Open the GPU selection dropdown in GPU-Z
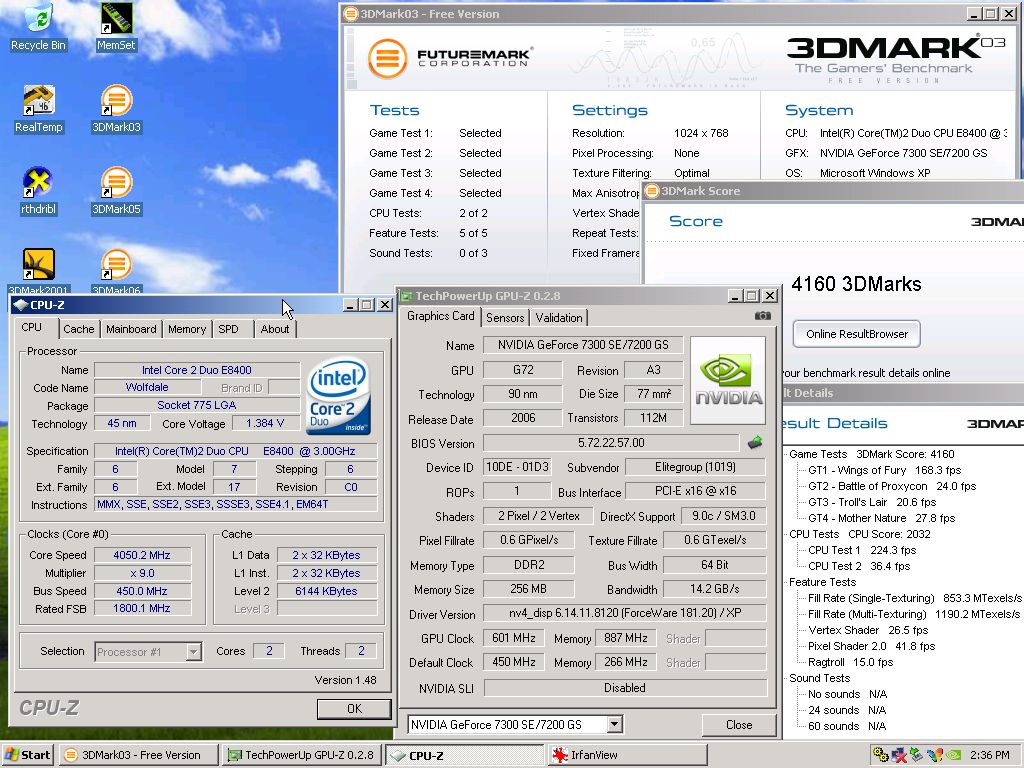1024x768 pixels. tap(614, 724)
